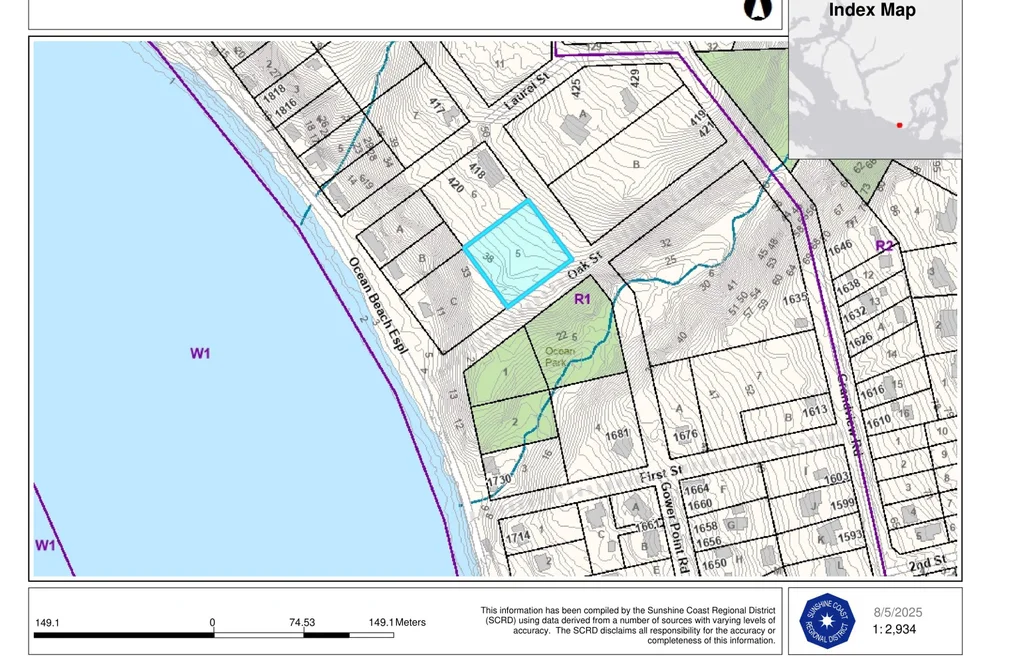1013x669 pixels.
Task: Click the SCRD accuracy disclaimer paragraph
Action: (628, 625)
